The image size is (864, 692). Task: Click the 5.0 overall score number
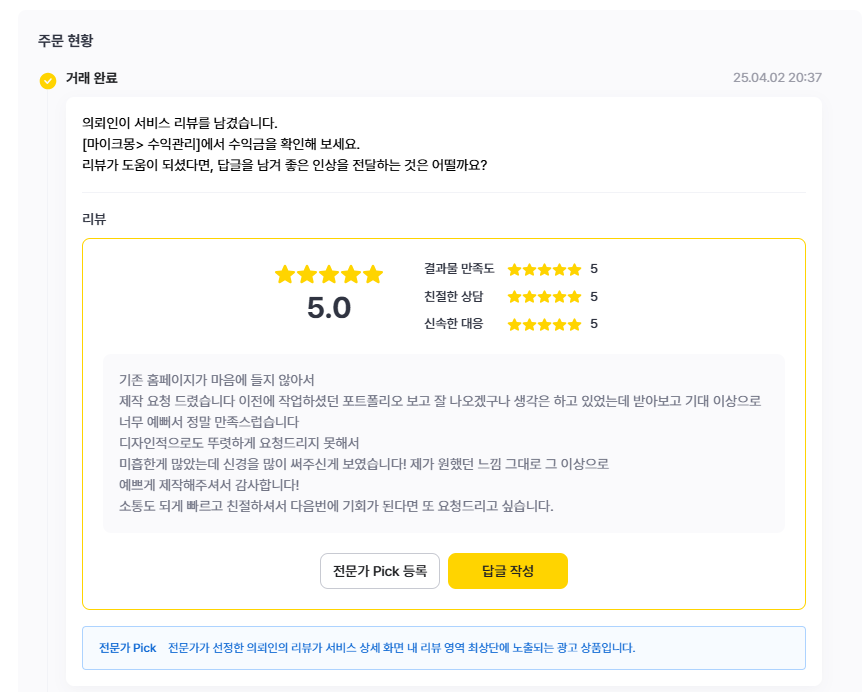point(329,308)
